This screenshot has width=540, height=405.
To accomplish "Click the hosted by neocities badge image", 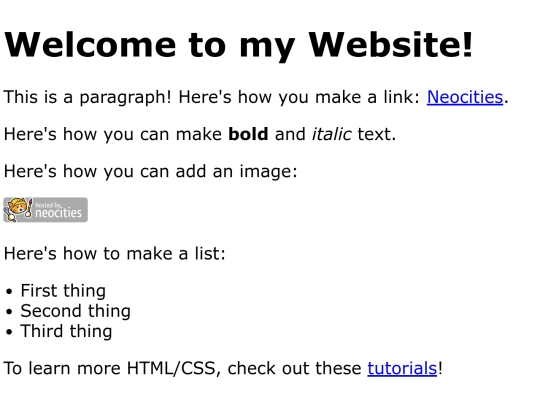I will (45, 210).
